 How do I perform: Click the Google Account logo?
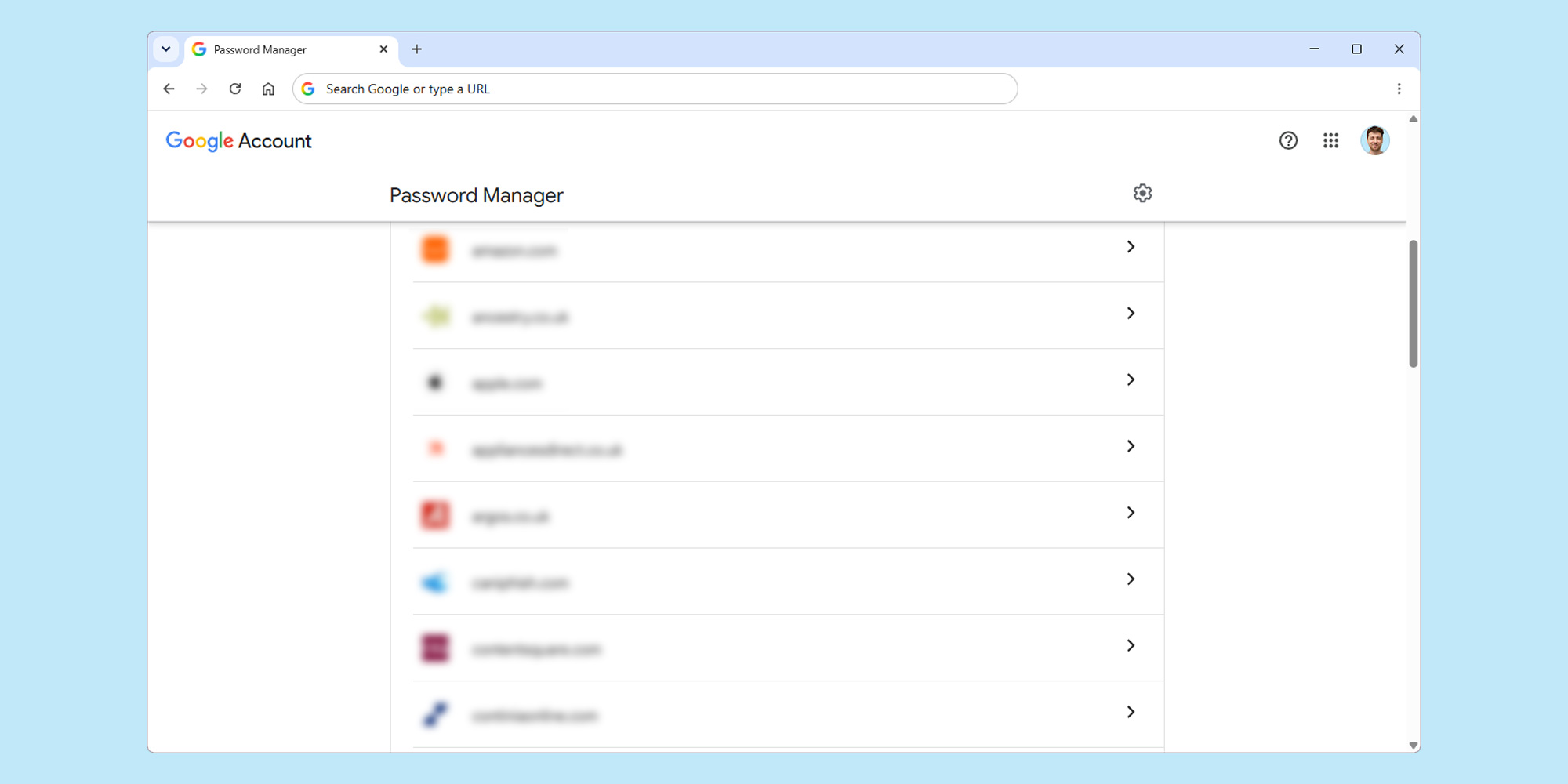tap(238, 141)
